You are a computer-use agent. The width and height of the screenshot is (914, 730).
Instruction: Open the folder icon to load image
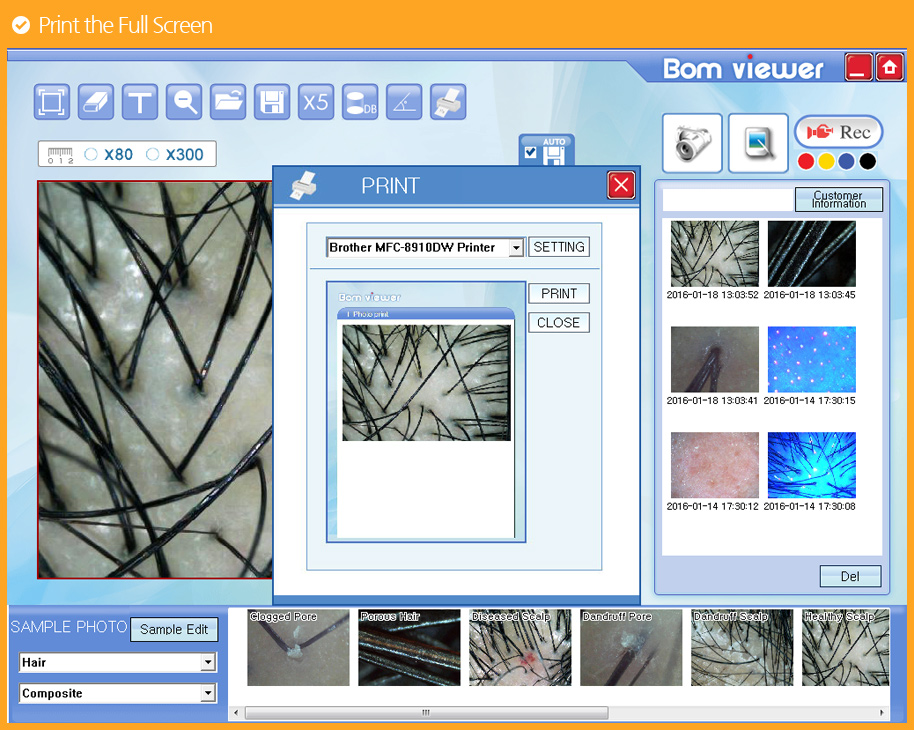(x=228, y=101)
